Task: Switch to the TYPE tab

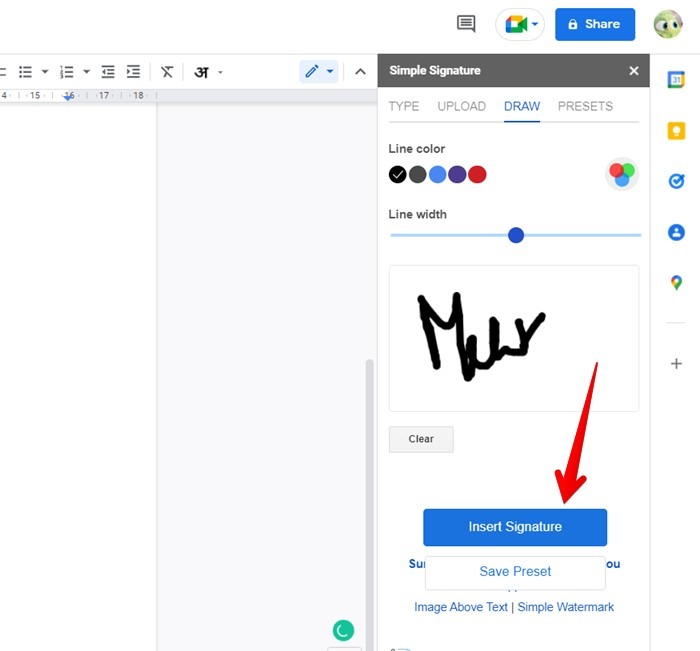Action: pos(404,106)
